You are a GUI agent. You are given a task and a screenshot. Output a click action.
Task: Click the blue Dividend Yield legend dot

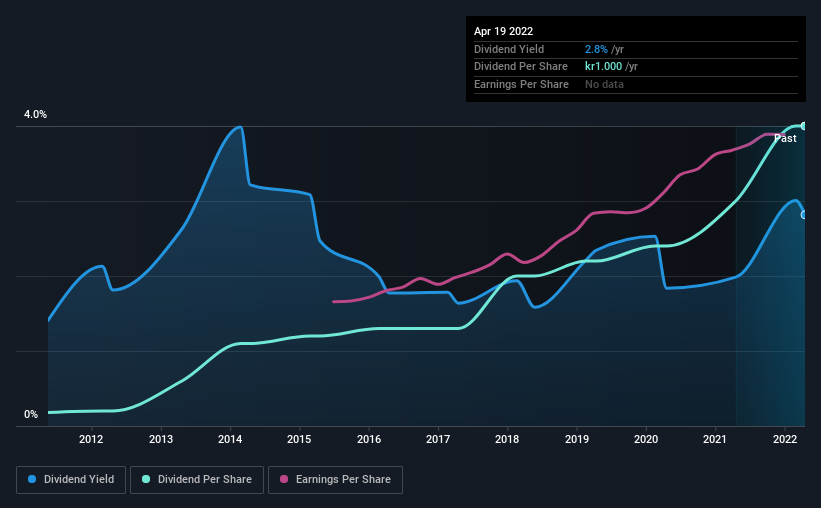click(32, 479)
